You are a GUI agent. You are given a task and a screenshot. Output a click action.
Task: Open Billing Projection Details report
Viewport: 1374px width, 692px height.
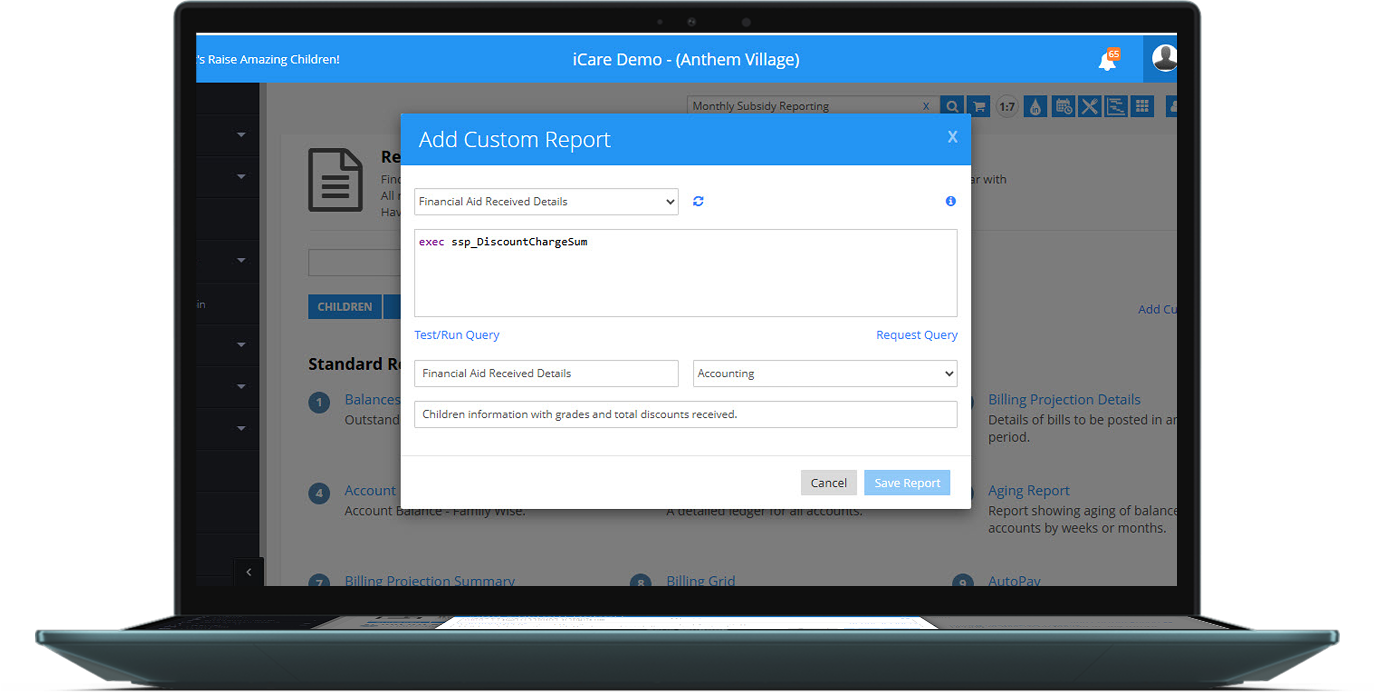coord(1064,399)
